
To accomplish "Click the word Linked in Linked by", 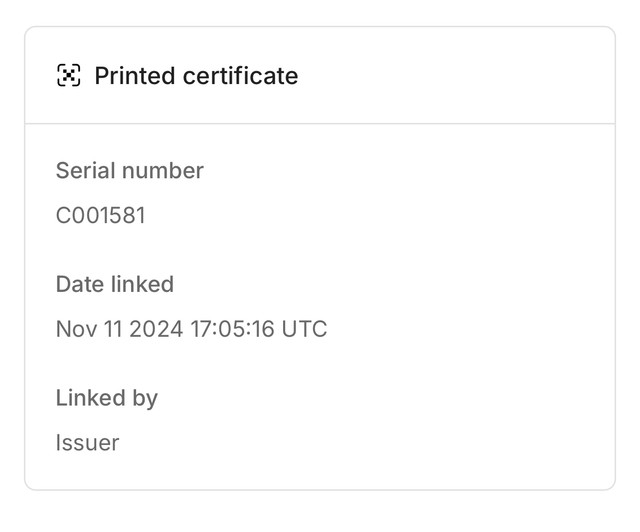I will point(91,397).
